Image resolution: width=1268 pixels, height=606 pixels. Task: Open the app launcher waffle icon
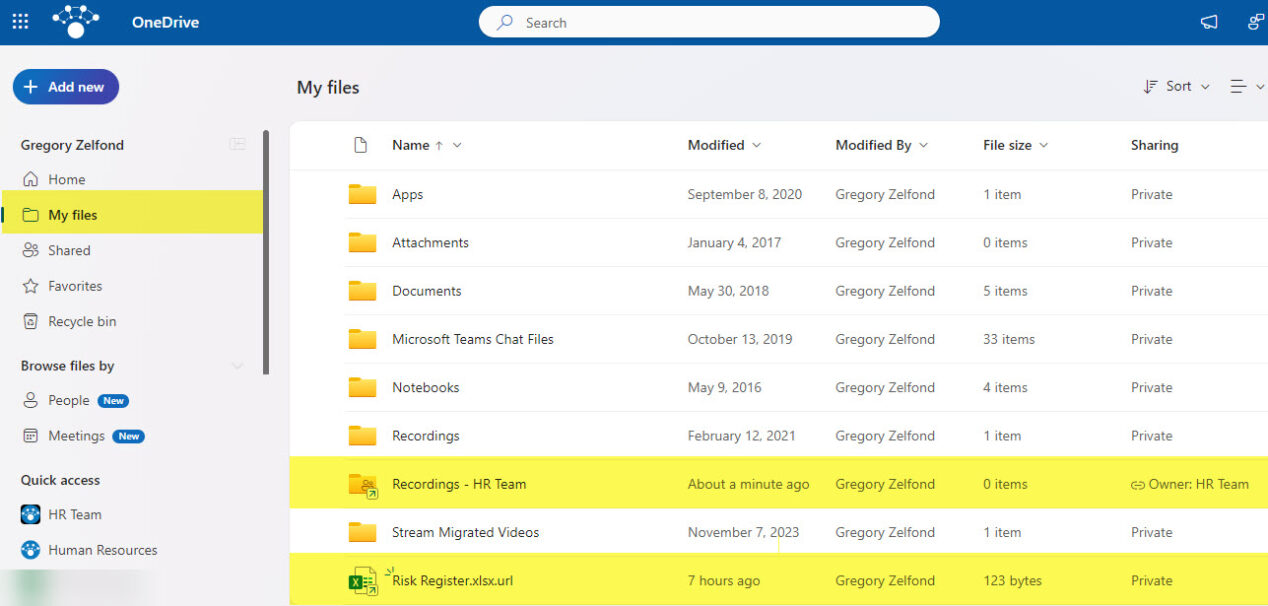[x=20, y=21]
